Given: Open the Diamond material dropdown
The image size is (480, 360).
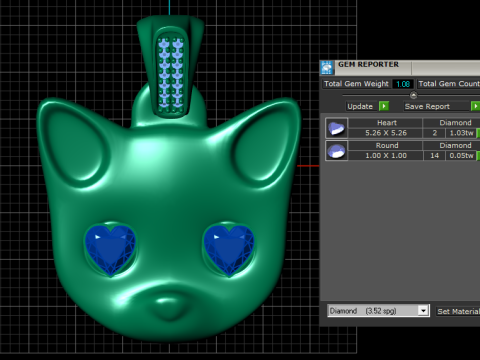Looking at the screenshot, I should click(x=378, y=311).
